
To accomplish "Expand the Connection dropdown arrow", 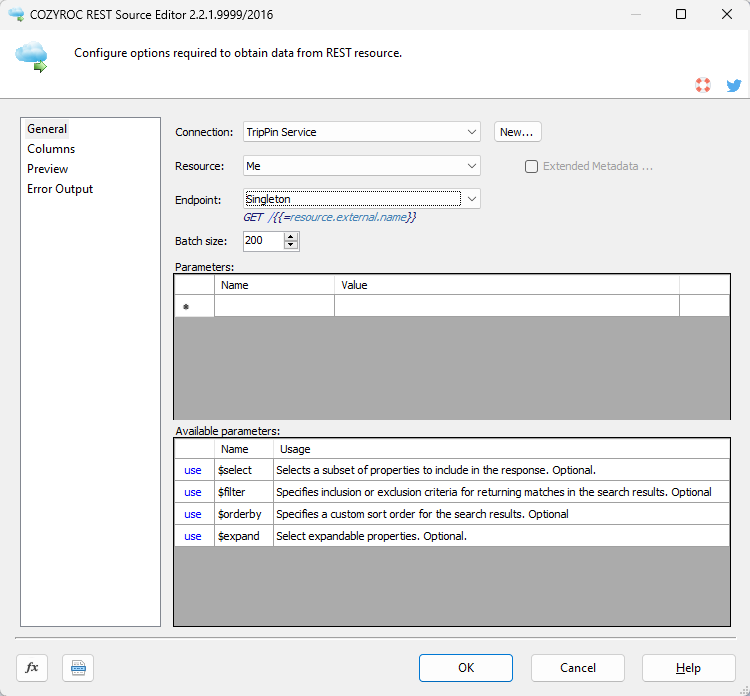I will click(x=472, y=132).
